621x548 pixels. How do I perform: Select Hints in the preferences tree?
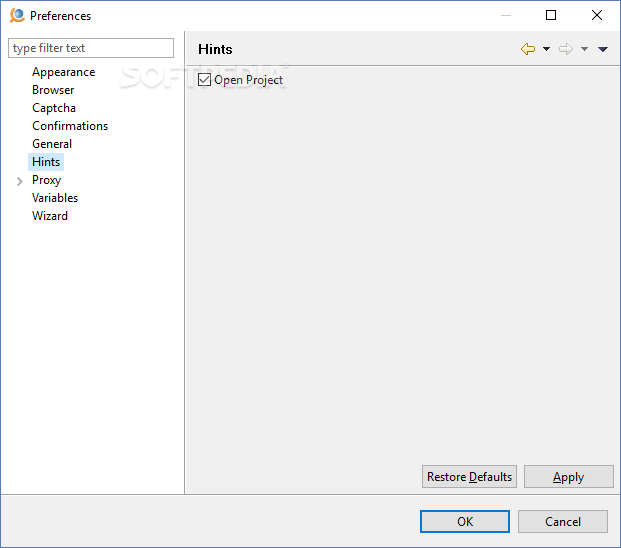point(46,162)
